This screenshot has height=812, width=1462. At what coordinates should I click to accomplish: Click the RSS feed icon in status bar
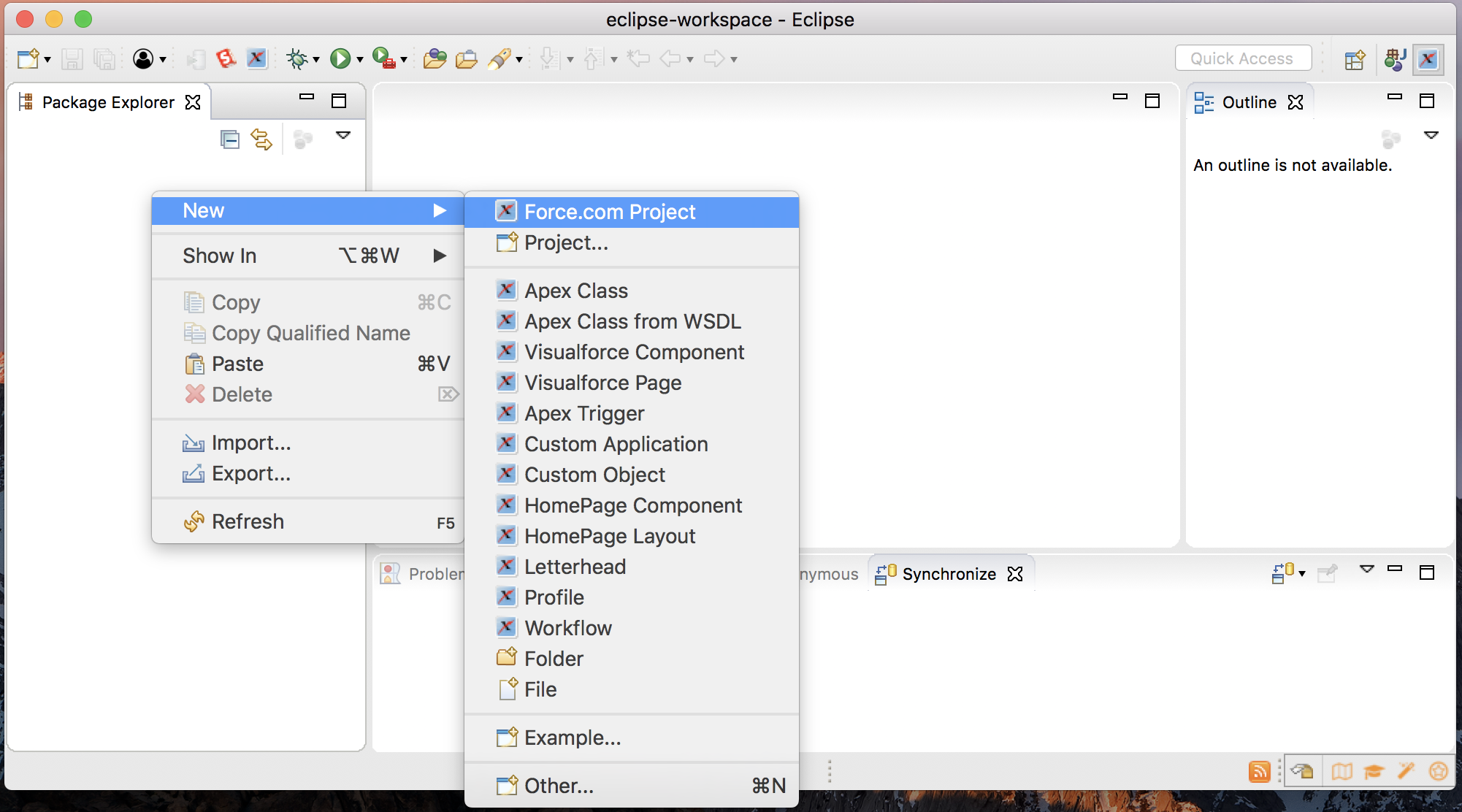(1259, 771)
